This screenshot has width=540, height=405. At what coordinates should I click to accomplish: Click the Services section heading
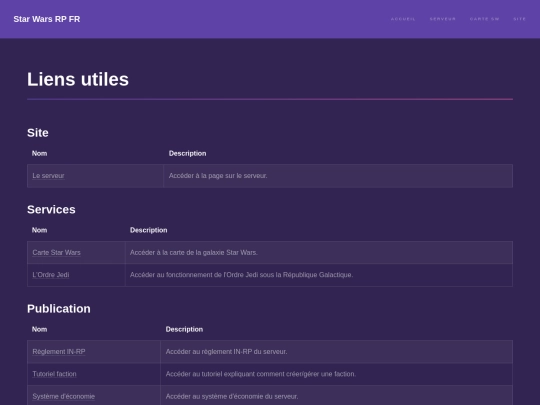(51, 209)
